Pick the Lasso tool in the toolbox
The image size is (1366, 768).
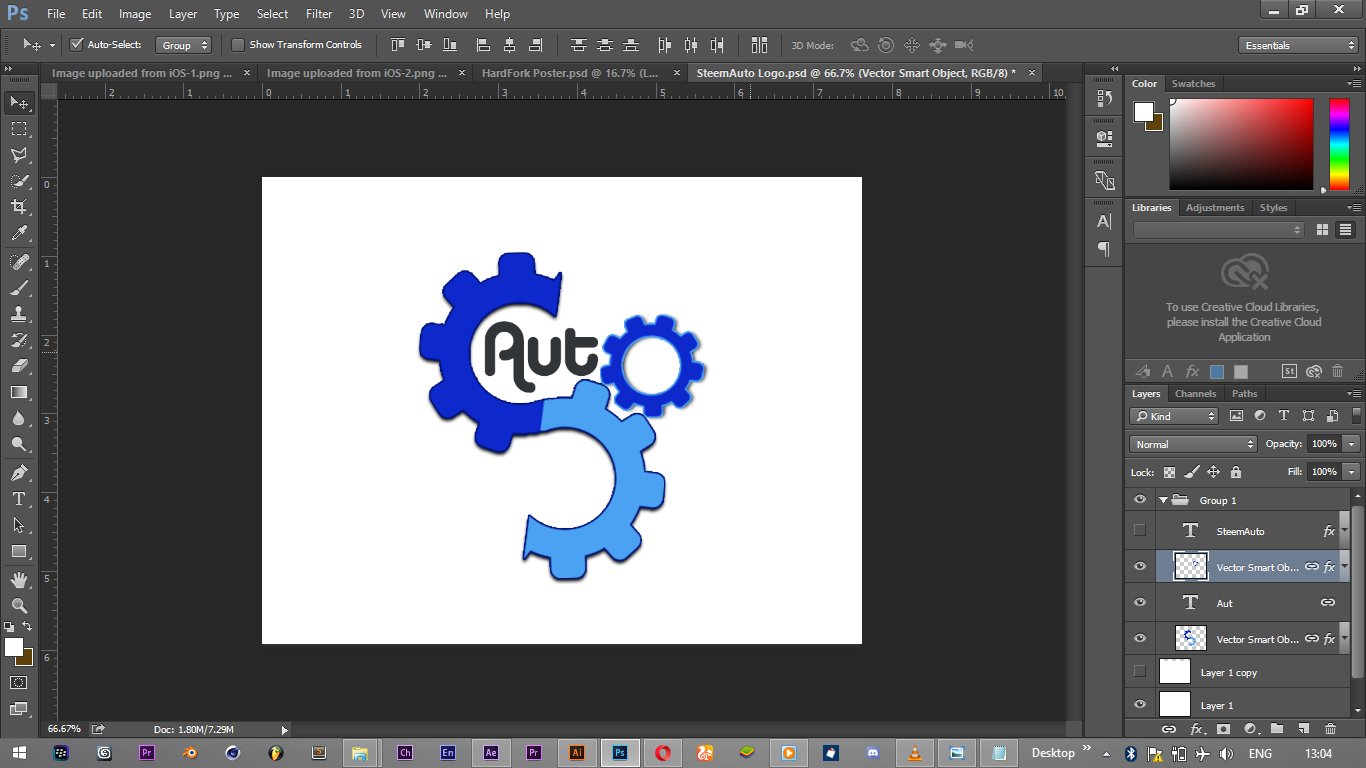pyautogui.click(x=19, y=155)
